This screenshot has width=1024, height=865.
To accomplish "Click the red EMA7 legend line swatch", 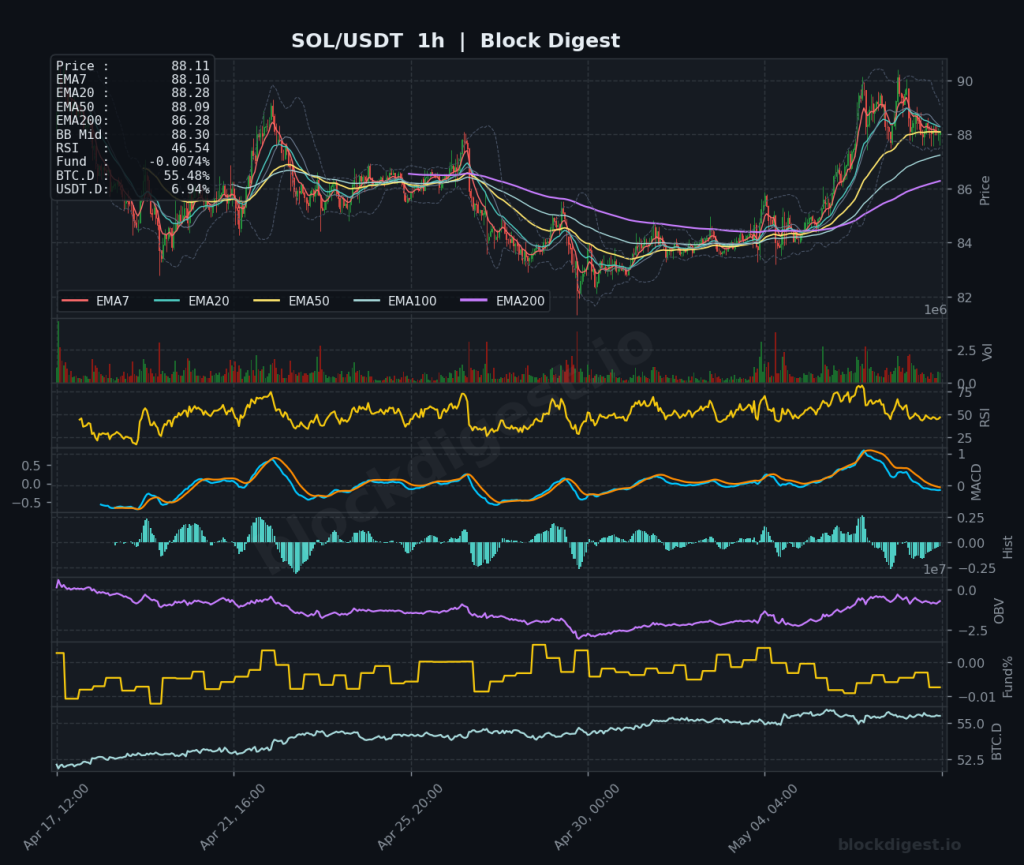I will pyautogui.click(x=74, y=301).
